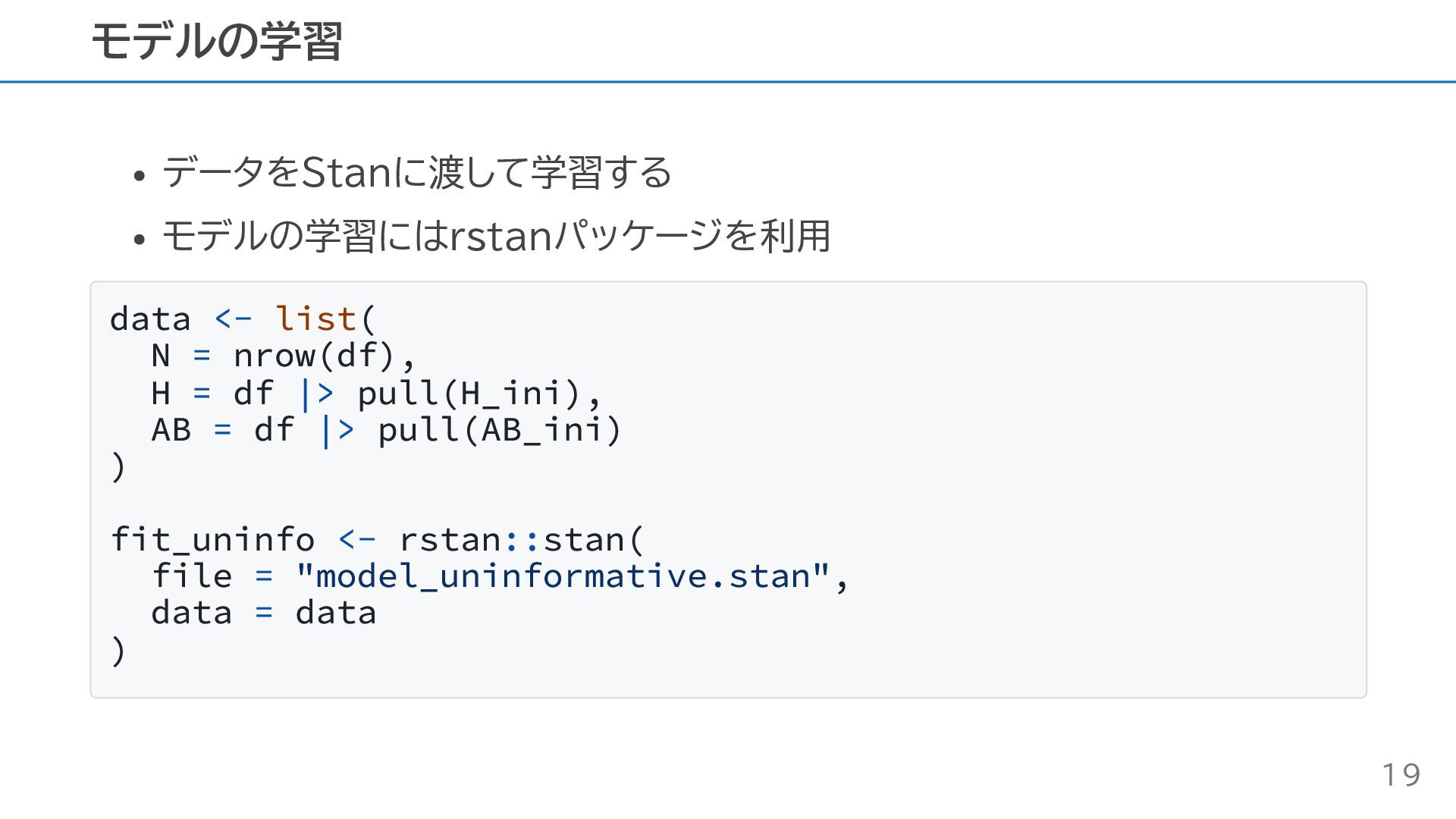Click the slide title モデルの学習
Viewport: 1456px width, 819px height.
click(217, 41)
